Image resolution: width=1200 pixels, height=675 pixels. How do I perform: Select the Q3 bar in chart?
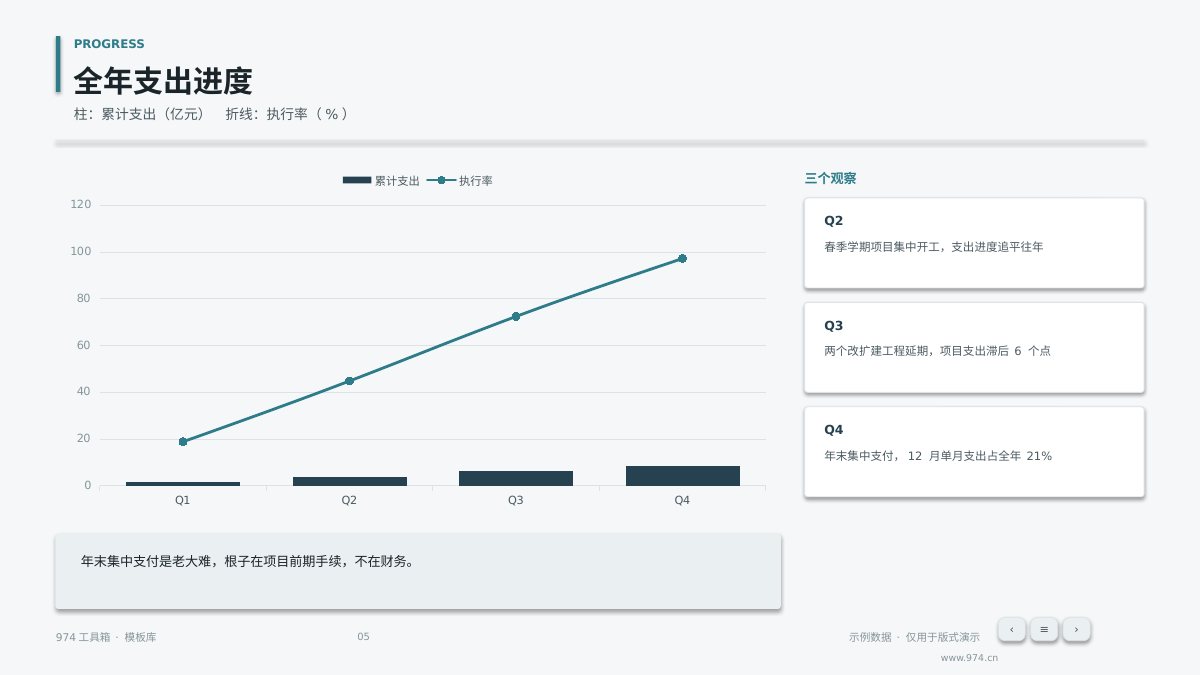click(x=516, y=478)
